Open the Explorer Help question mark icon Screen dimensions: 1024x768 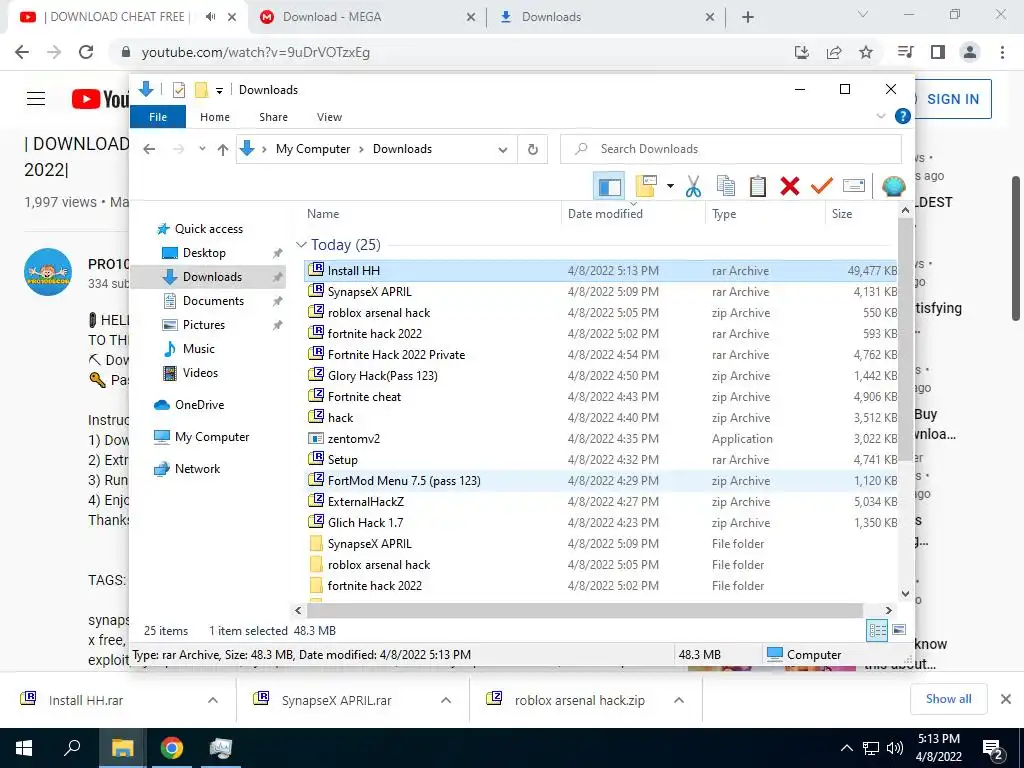(x=903, y=116)
